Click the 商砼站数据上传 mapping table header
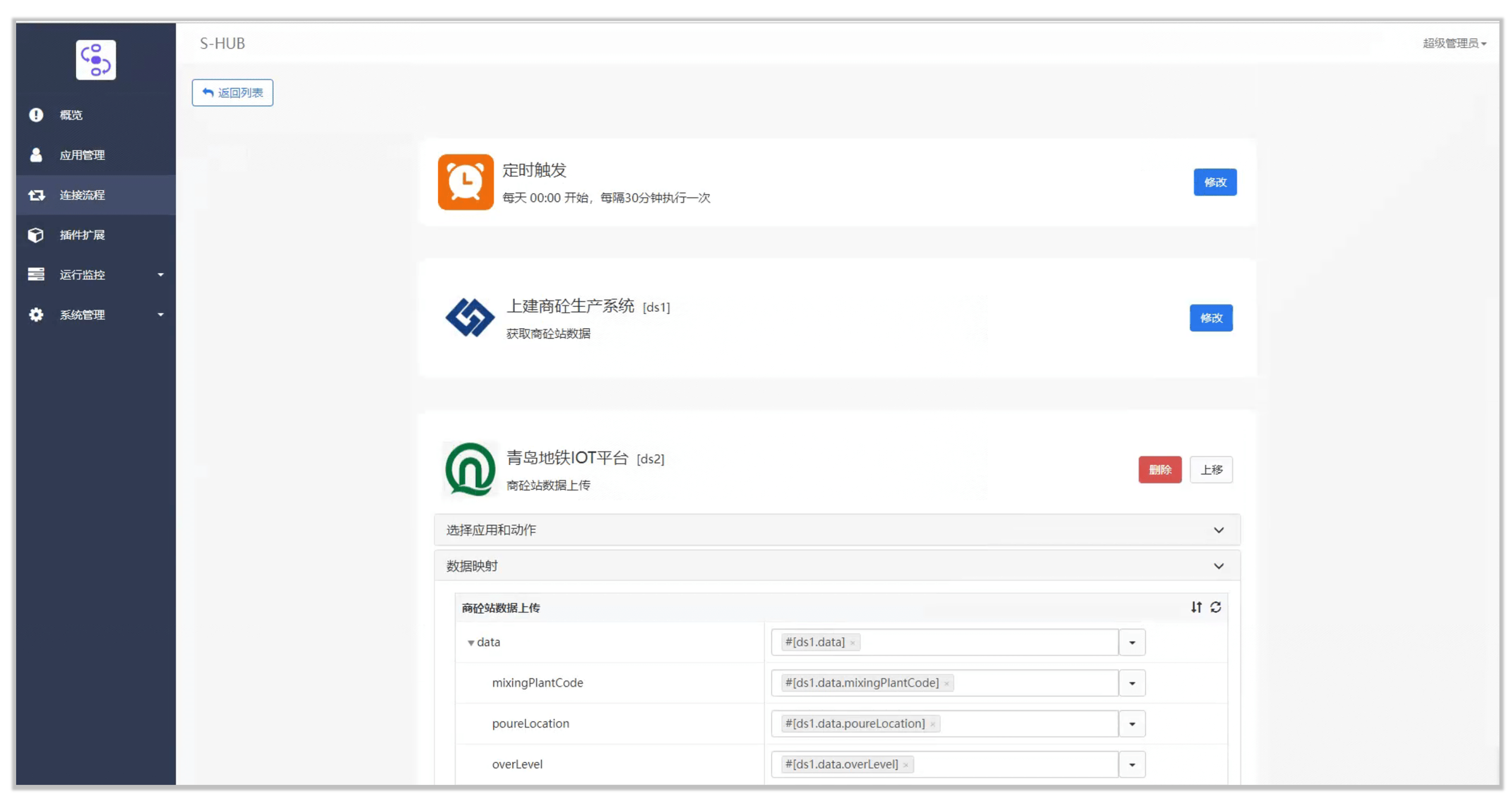This screenshot has height=804, width=1512. 501,608
